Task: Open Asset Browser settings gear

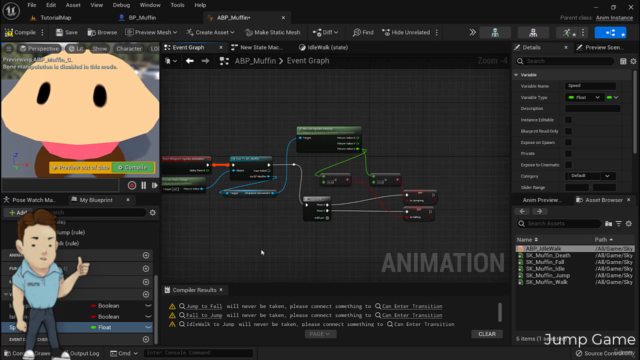Action: [629, 224]
